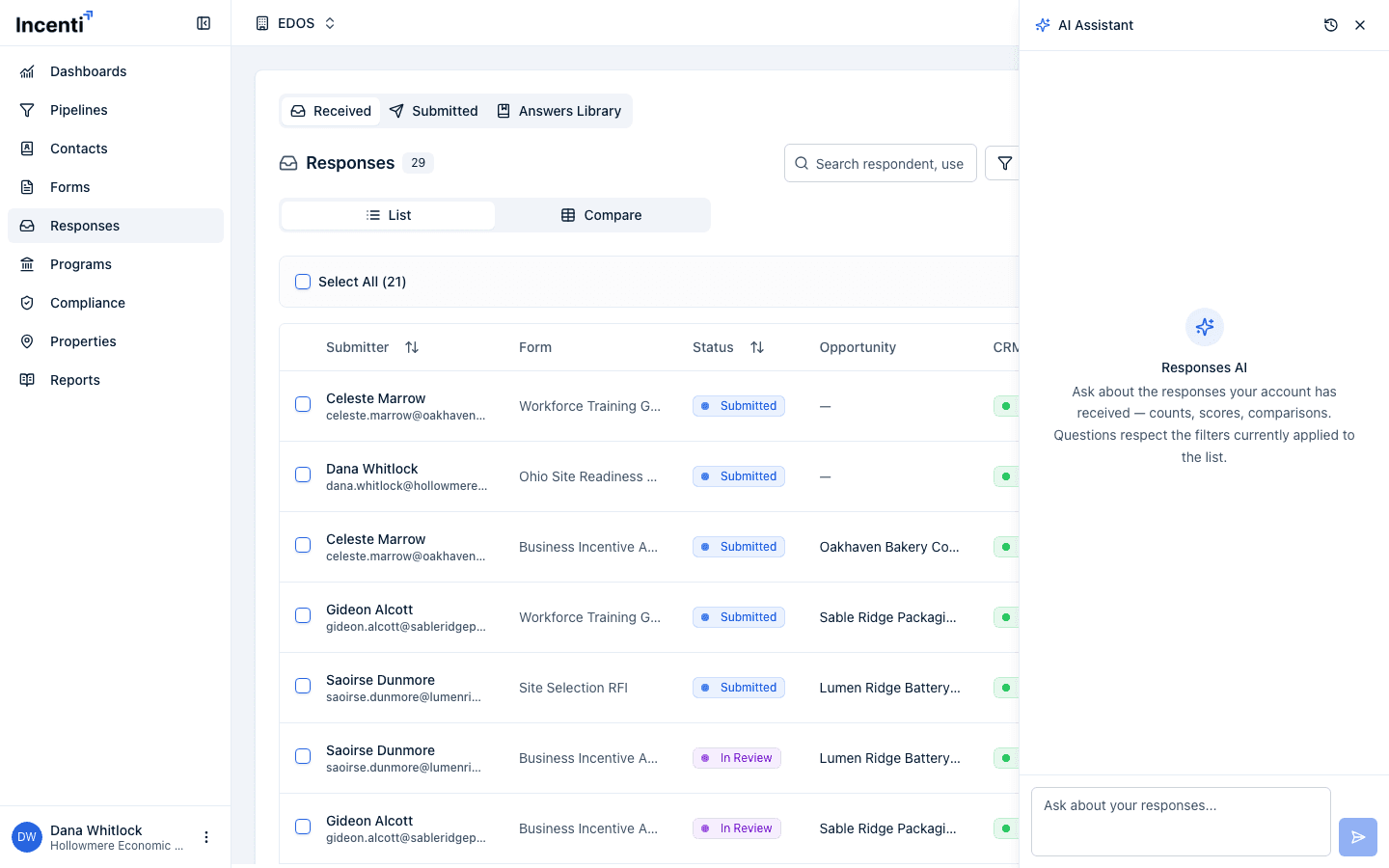Click the Responses count badge 29
The image size is (1389, 868).
[418, 163]
